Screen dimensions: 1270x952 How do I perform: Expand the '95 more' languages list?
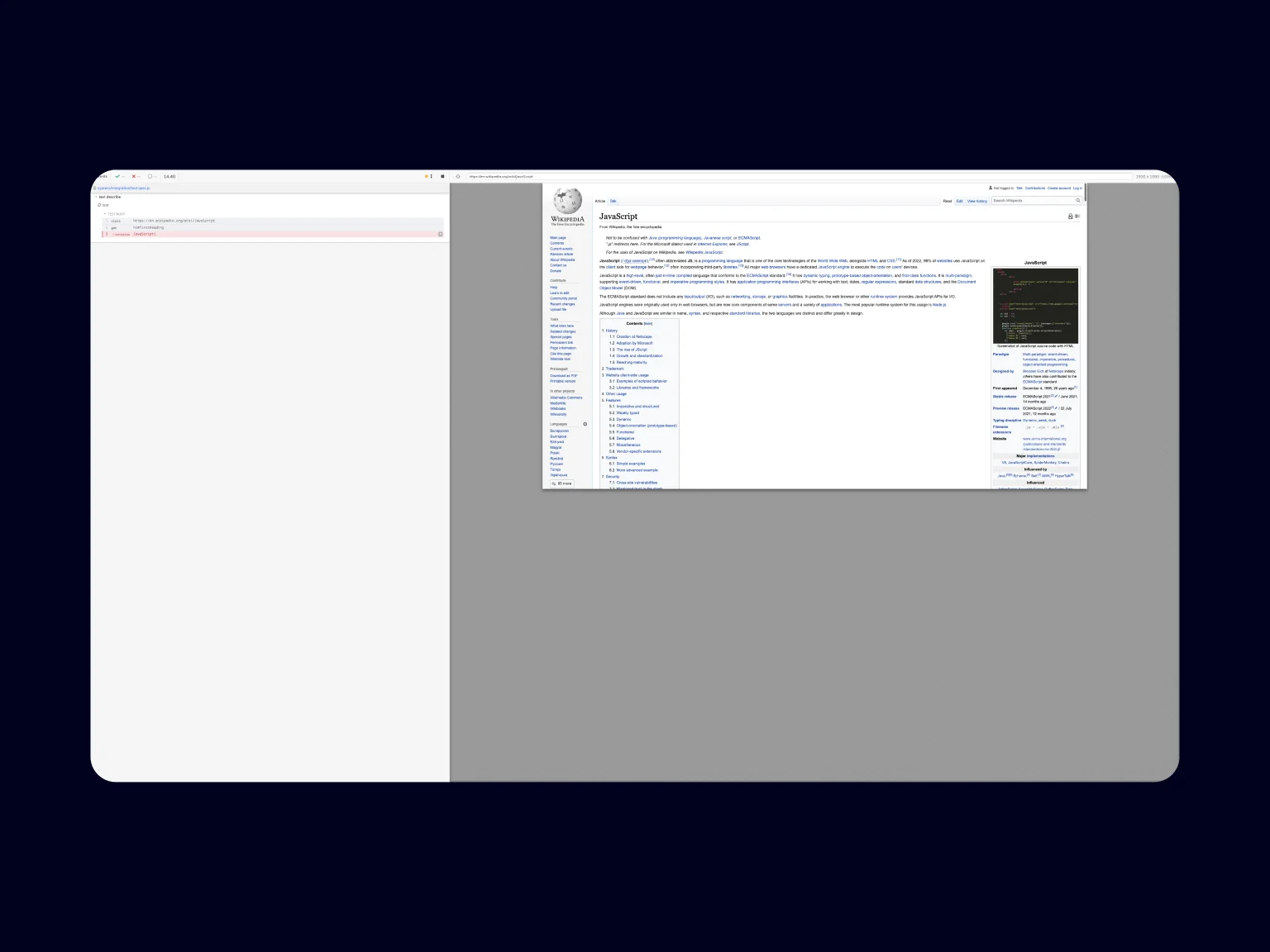click(x=563, y=483)
